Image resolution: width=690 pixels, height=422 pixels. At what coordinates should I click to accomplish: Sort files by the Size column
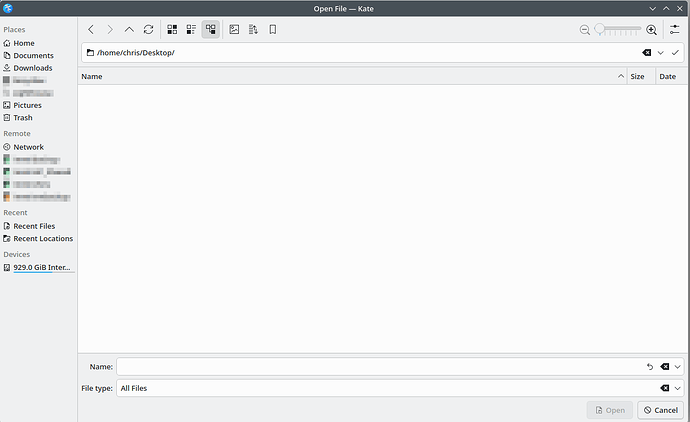tap(637, 76)
